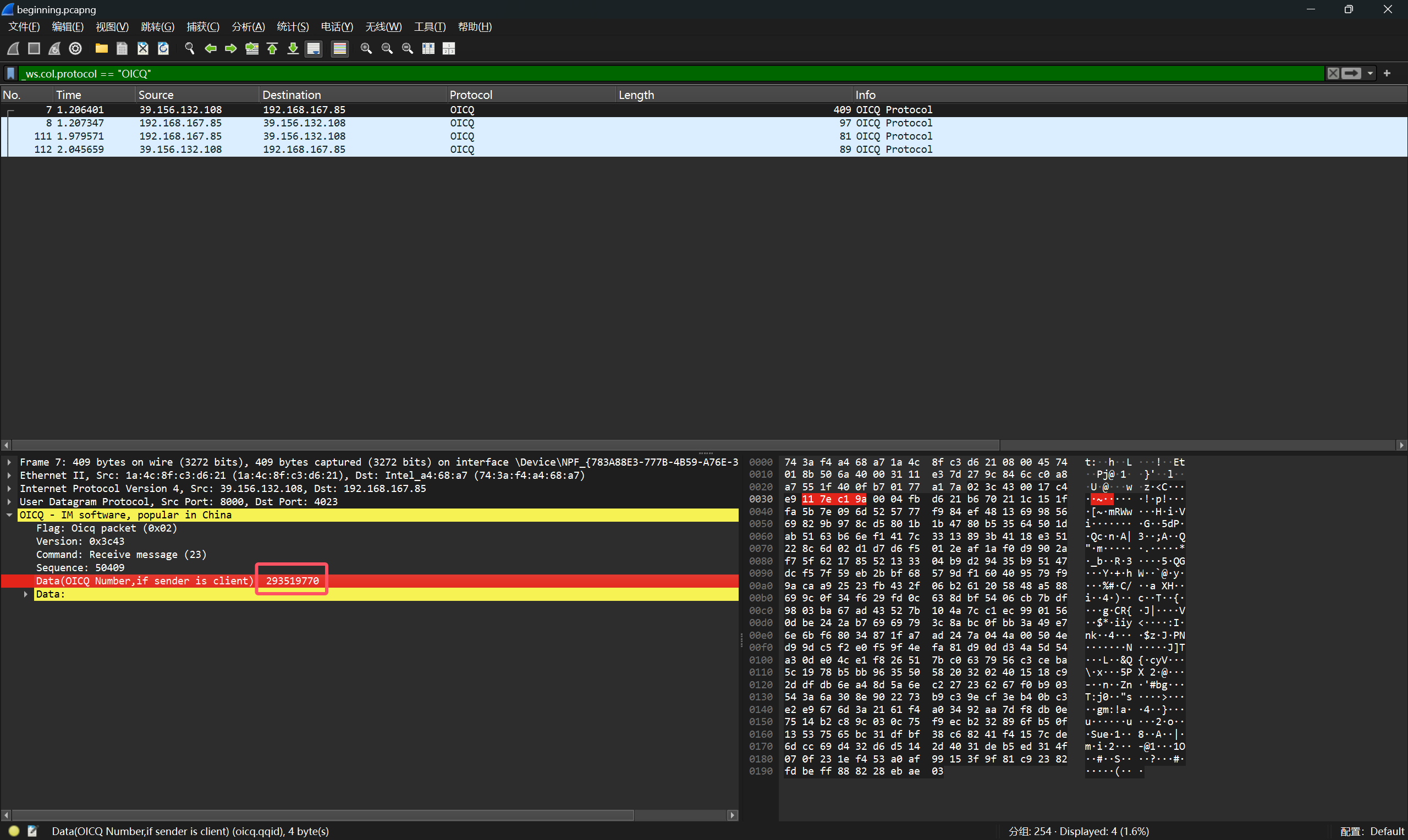
Task: Add a display filter button
Action: pyautogui.click(x=1387, y=74)
